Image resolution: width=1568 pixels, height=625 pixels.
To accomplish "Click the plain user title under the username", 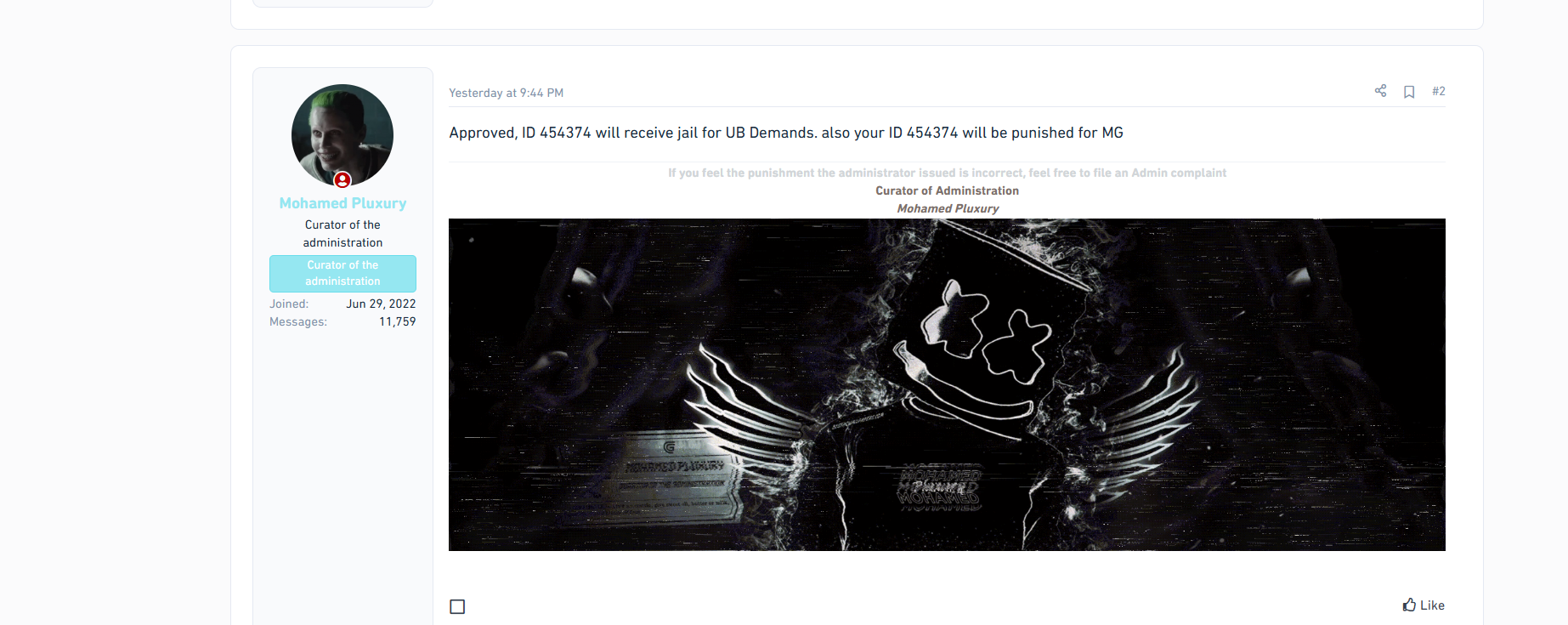I will (x=342, y=234).
